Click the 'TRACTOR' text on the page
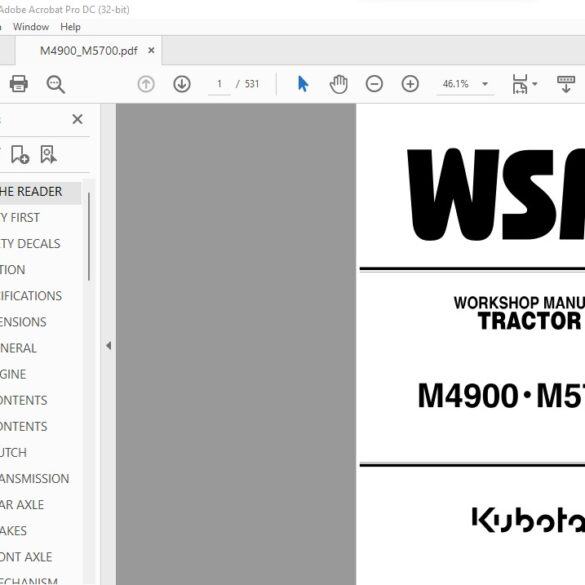This screenshot has height=585, width=585. [530, 321]
